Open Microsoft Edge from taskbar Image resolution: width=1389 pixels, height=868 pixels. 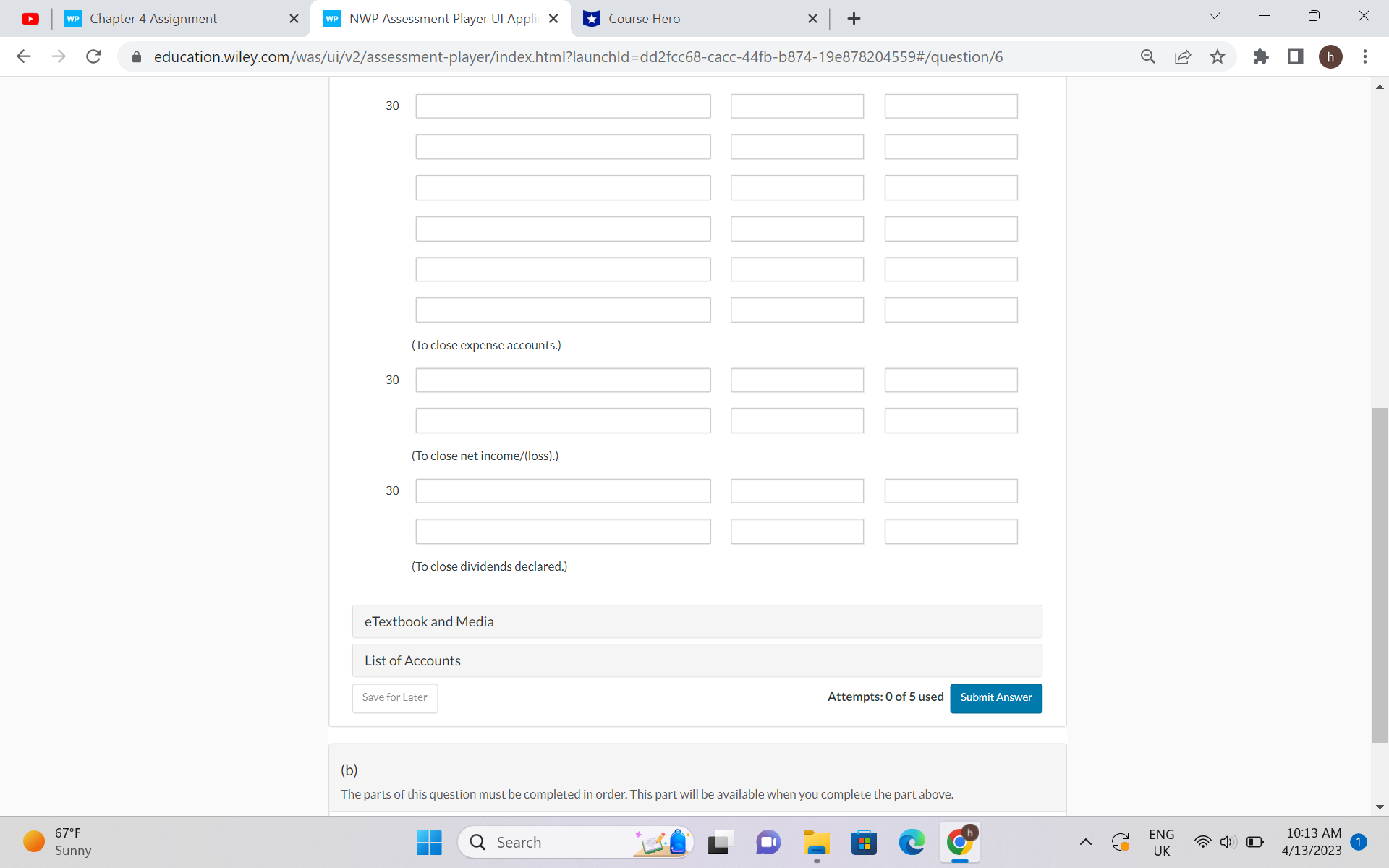coord(912,842)
